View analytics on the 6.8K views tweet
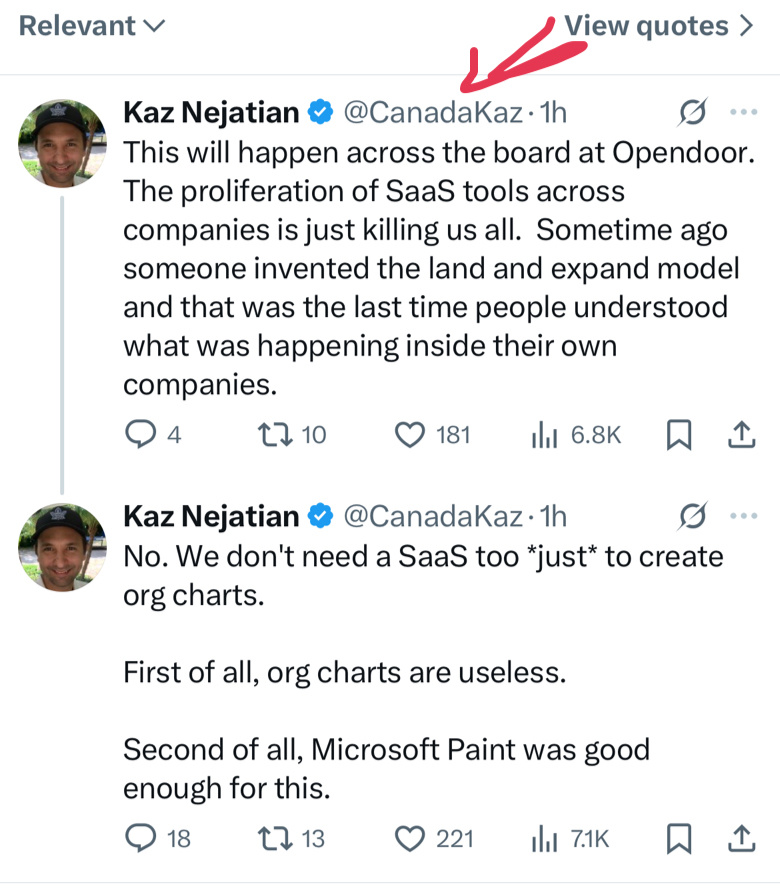Viewport: 780px width, 888px height. (x=543, y=435)
